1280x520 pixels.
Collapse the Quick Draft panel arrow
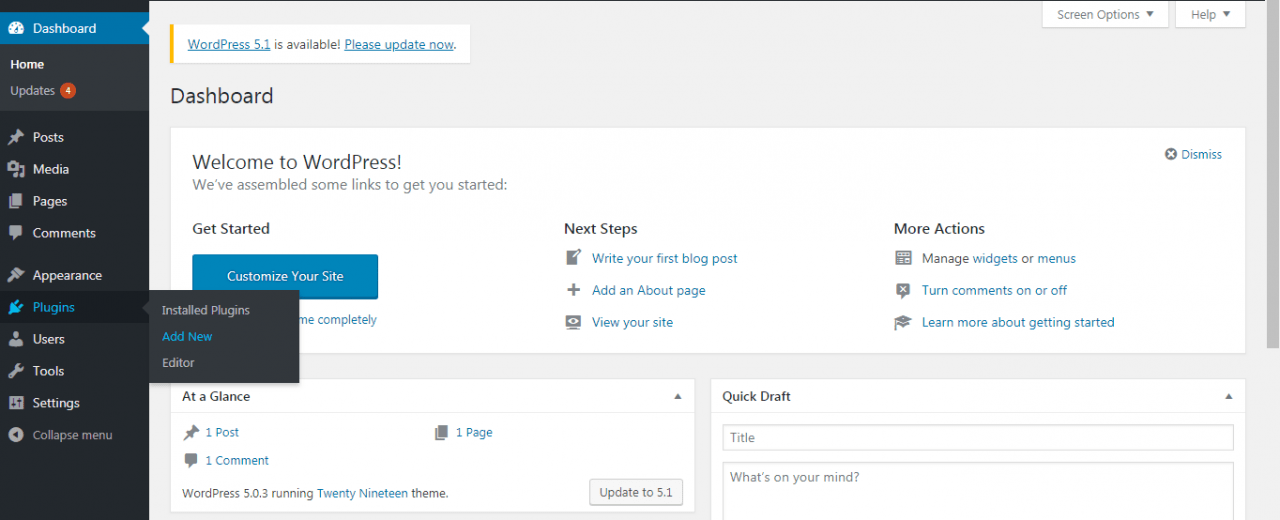click(x=1229, y=397)
